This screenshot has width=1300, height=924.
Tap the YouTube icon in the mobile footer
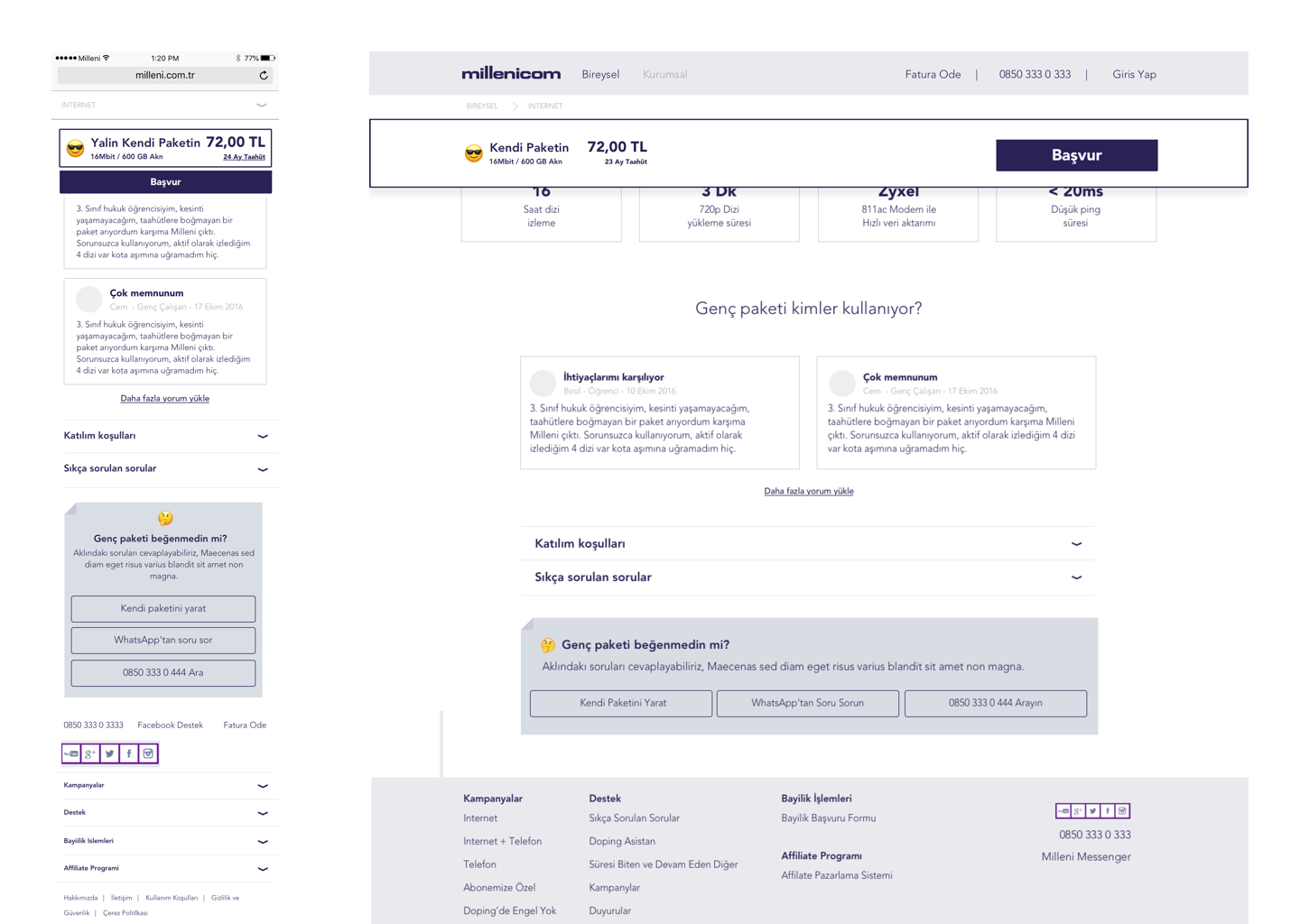click(x=71, y=753)
